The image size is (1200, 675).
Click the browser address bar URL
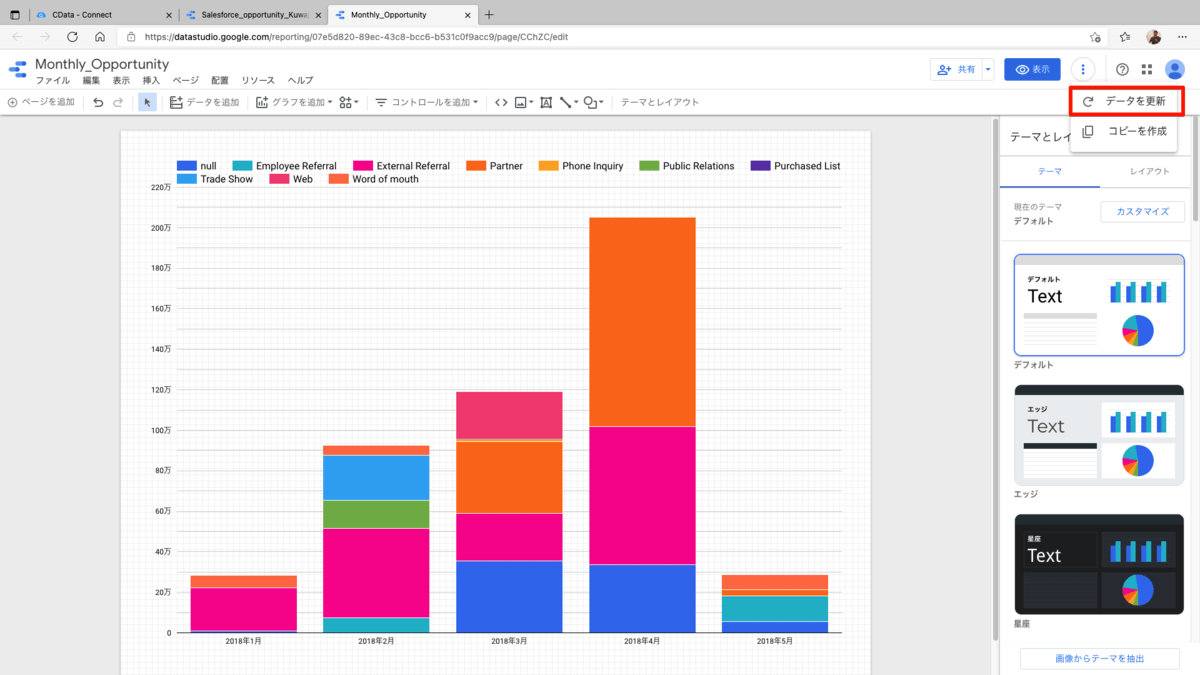click(357, 37)
